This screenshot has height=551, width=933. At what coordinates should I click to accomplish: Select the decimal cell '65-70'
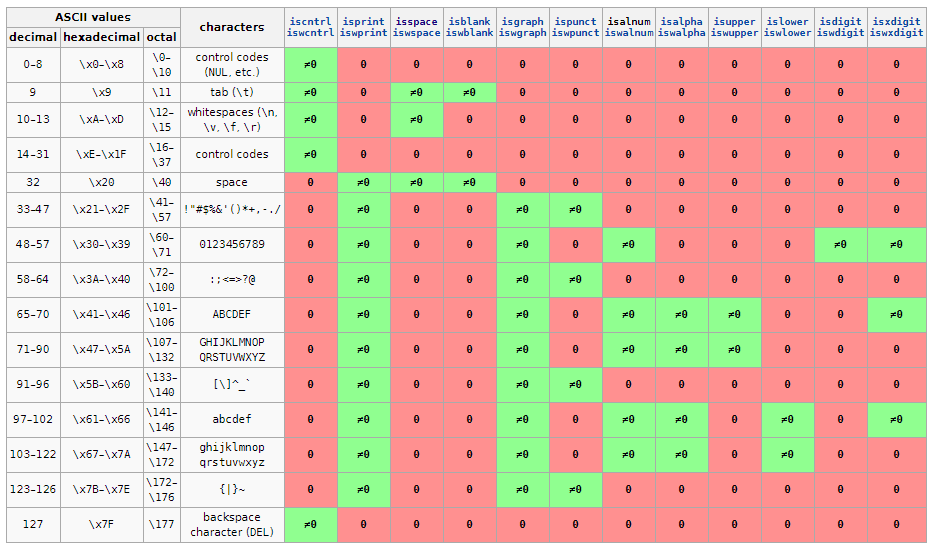point(33,315)
